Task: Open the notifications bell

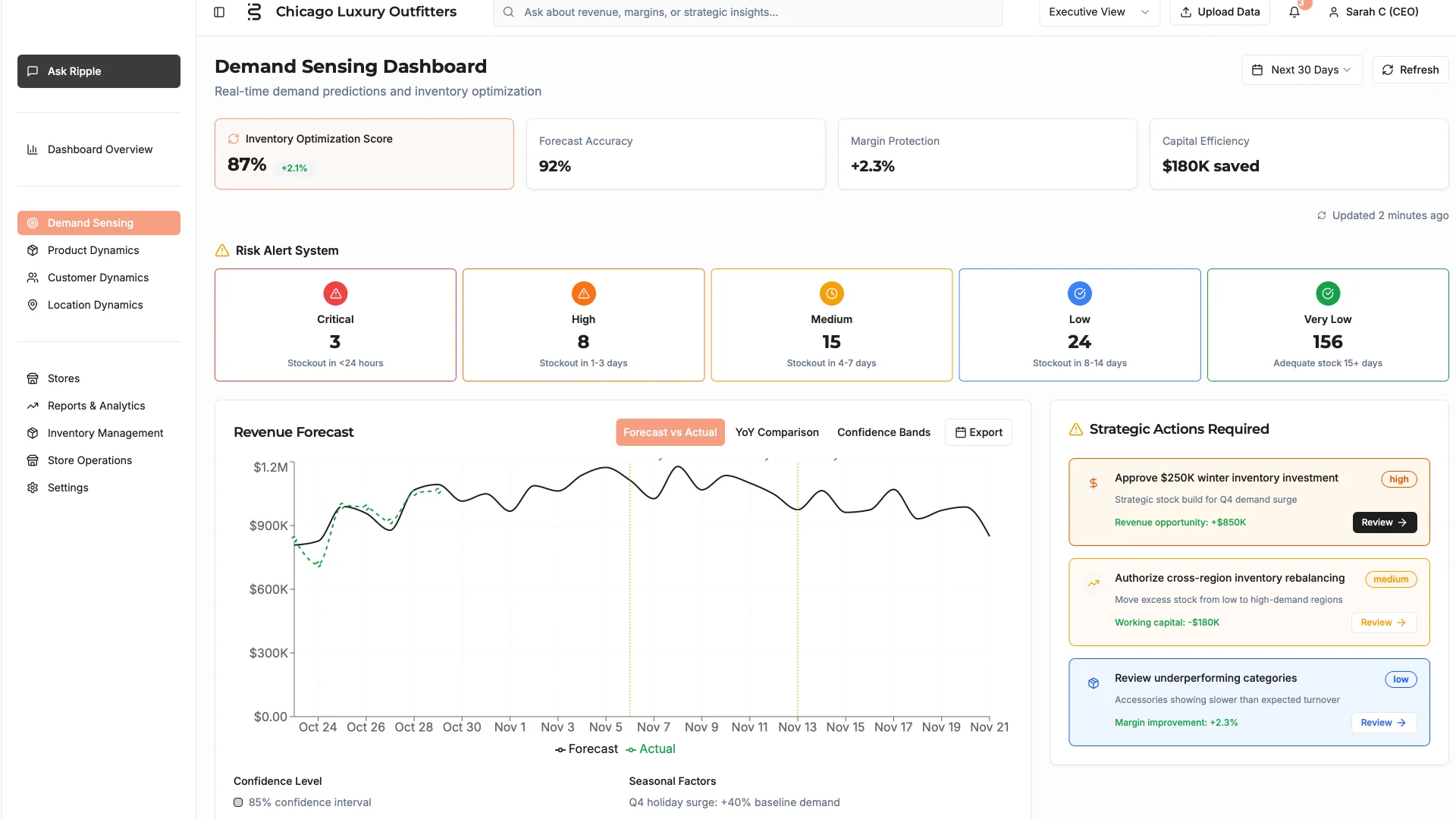Action: pos(1294,12)
